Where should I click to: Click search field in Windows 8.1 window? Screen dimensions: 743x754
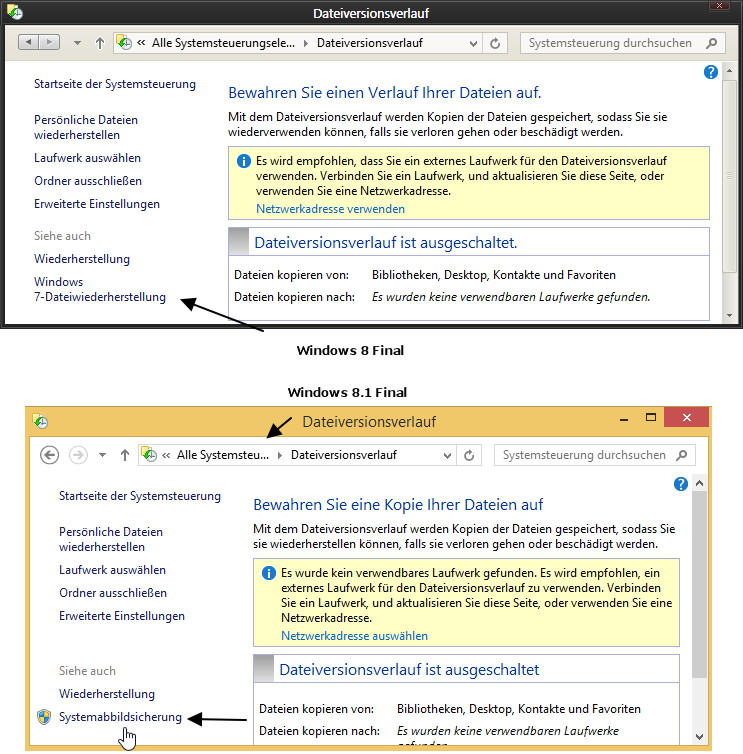point(594,455)
